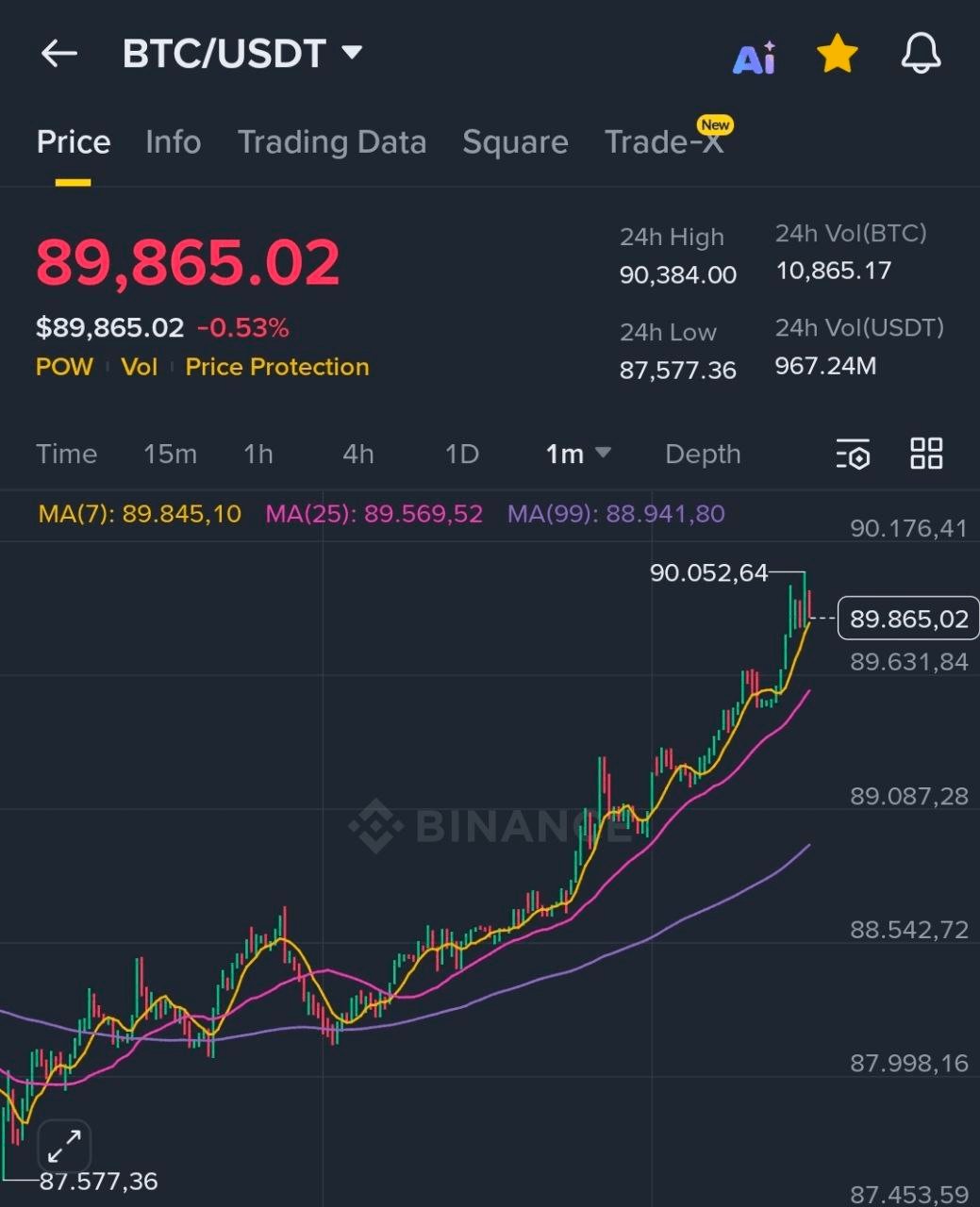Show the Depth chart view
The height and width of the screenshot is (1207, 980).
703,455
